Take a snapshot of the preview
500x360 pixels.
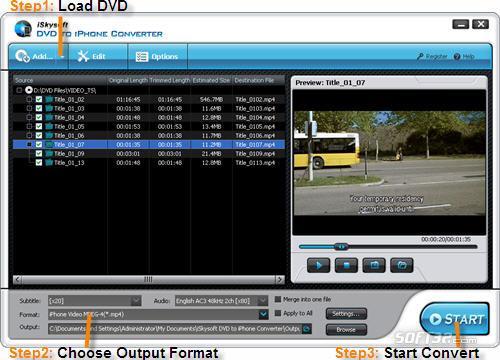(374, 265)
